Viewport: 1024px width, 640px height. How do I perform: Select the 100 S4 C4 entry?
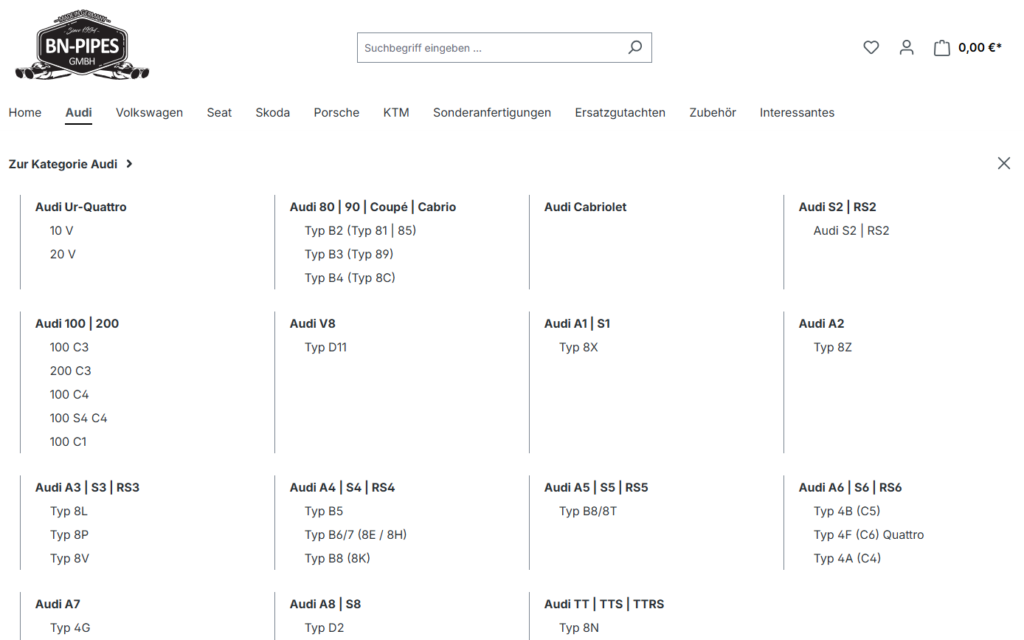tap(78, 418)
